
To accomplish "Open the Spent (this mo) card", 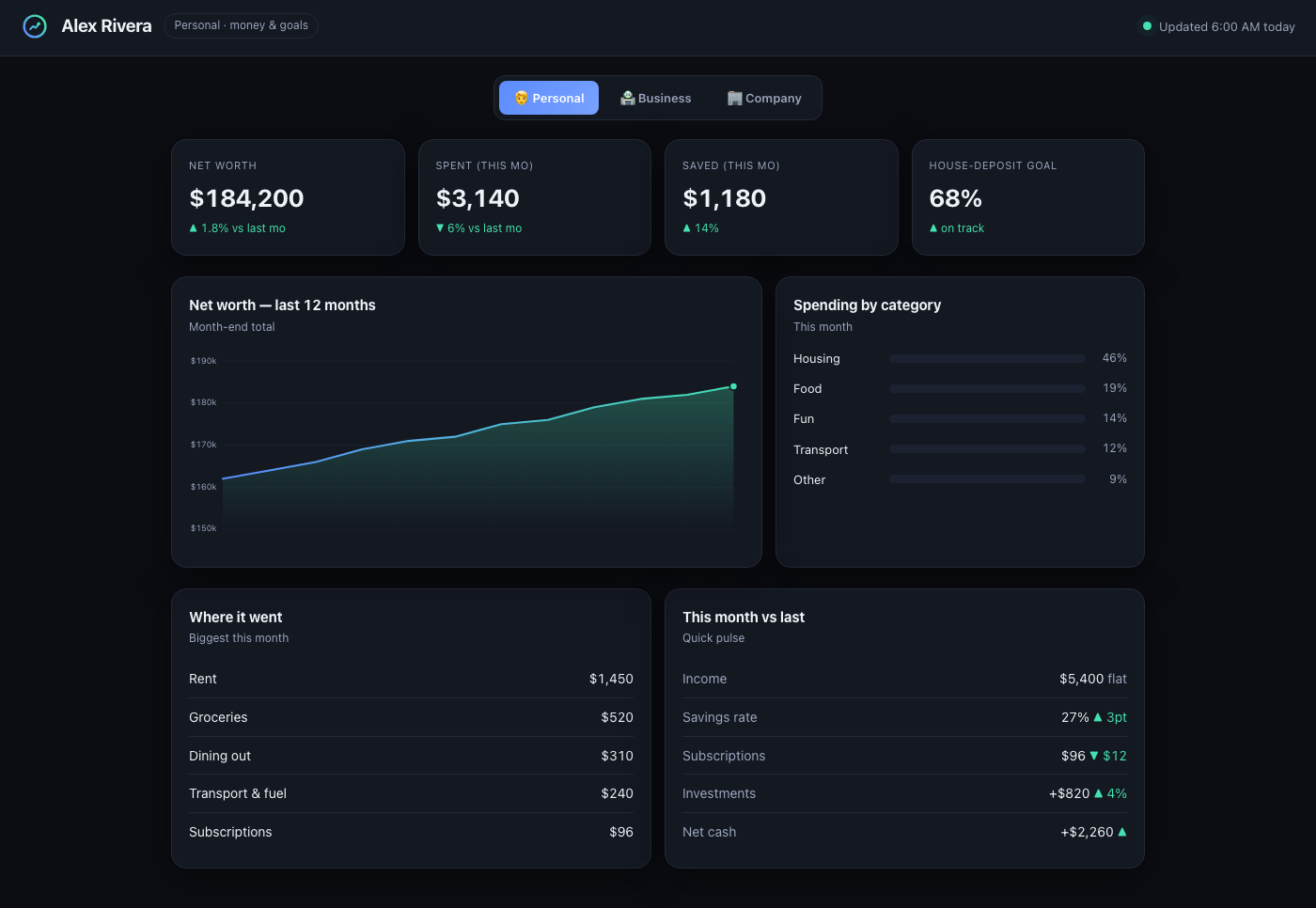I will coord(535,197).
